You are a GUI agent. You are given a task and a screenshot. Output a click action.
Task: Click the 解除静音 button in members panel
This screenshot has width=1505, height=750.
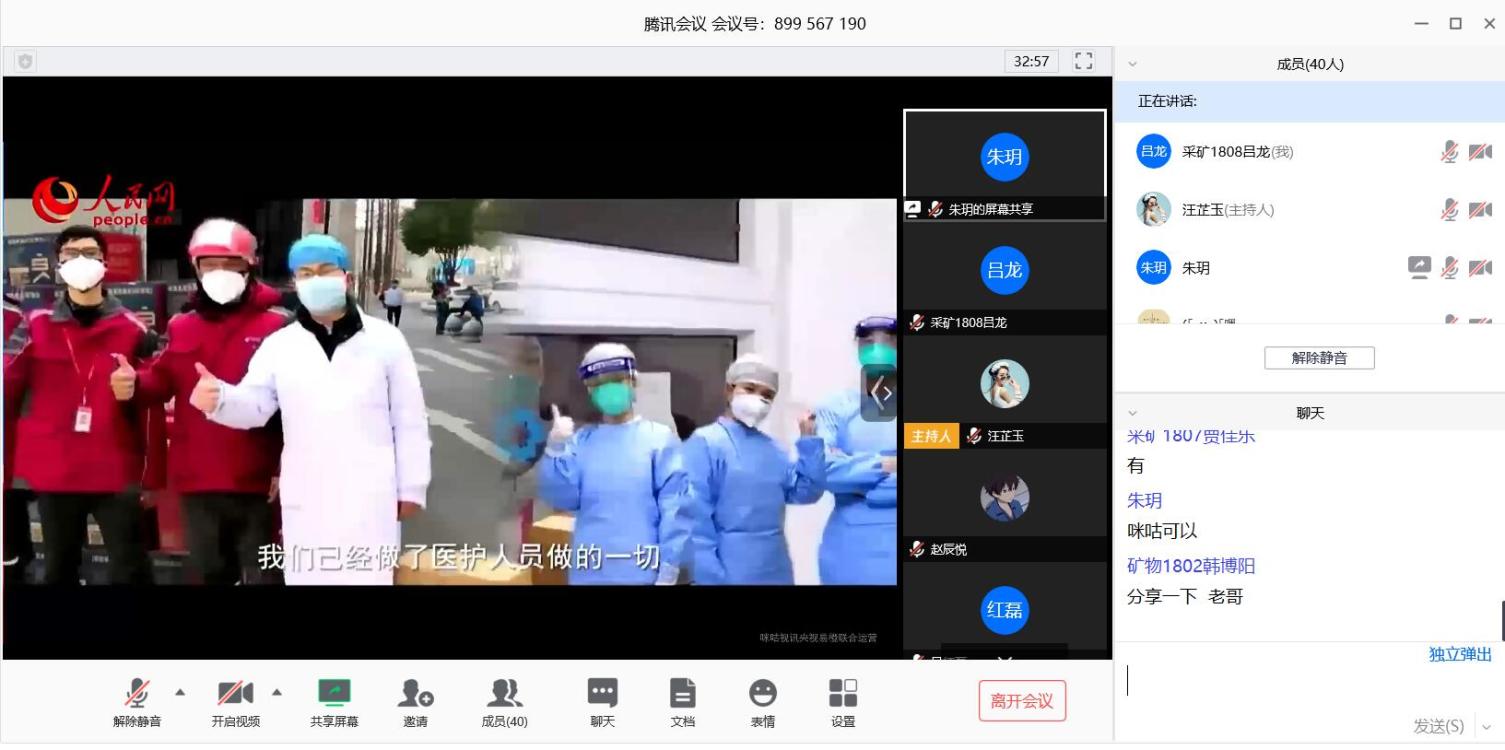(1319, 358)
